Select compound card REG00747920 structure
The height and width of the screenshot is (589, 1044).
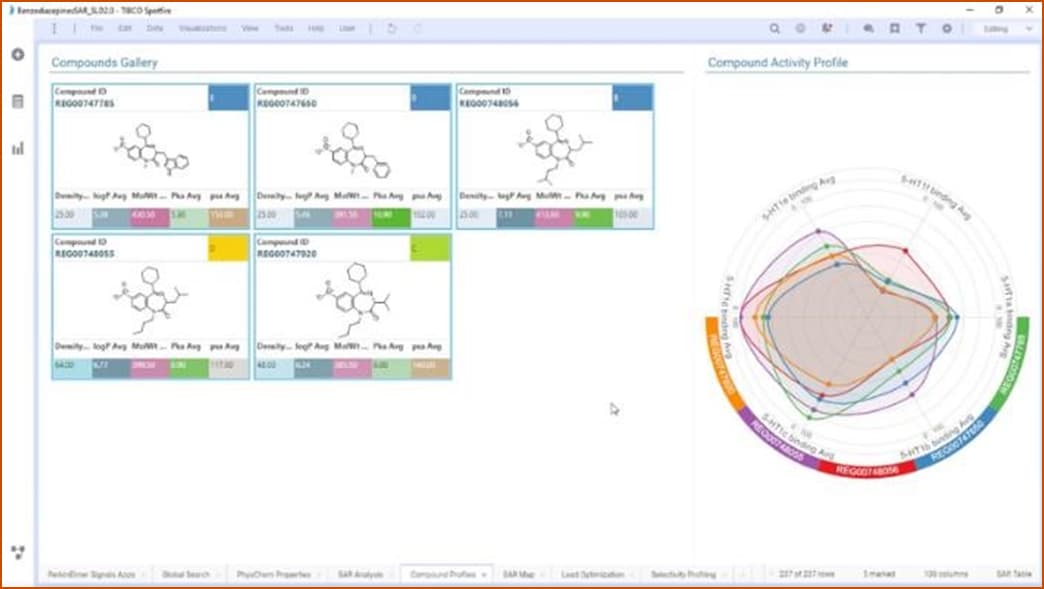[x=352, y=298]
